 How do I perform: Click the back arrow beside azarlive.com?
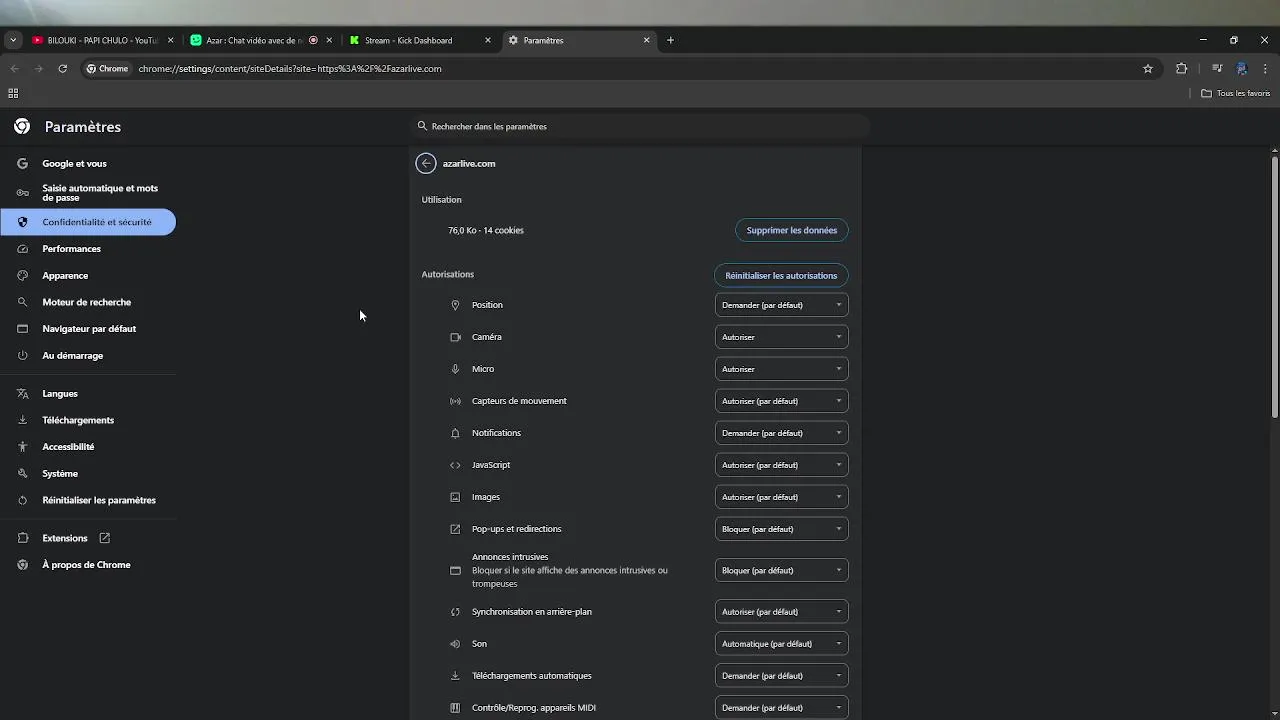426,164
